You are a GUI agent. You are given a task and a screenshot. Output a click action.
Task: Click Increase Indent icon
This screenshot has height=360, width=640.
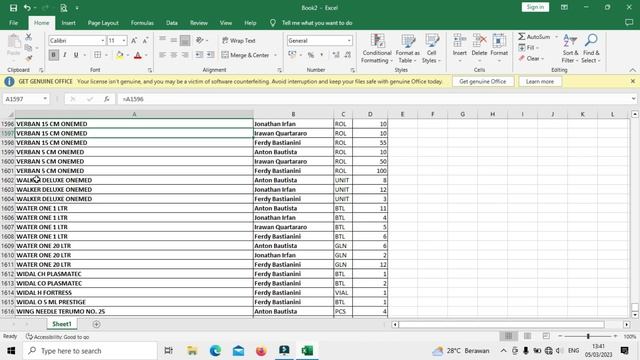[x=210, y=55]
